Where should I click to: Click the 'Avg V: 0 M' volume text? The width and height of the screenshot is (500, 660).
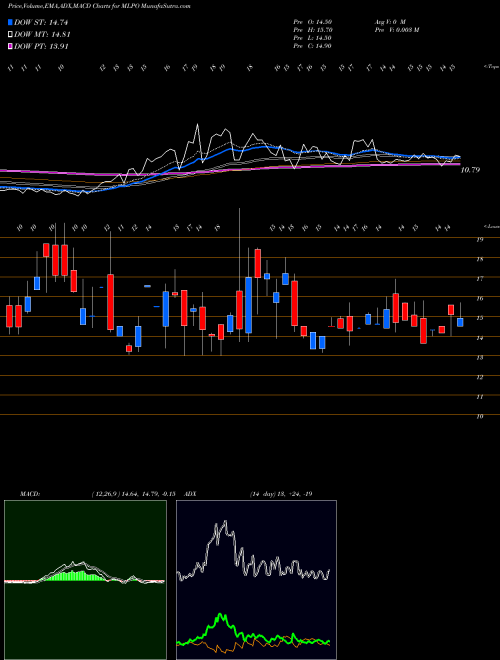[x=389, y=22]
